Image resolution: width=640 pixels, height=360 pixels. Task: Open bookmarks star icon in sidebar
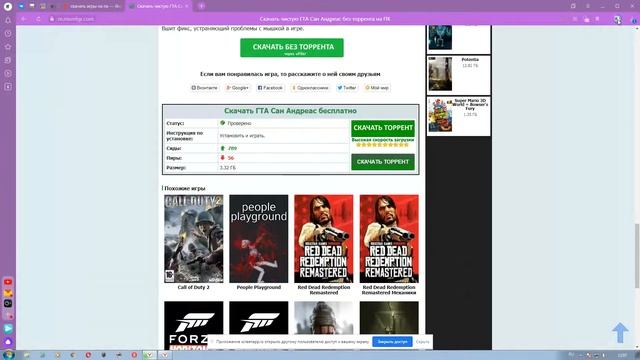(x=8, y=47)
